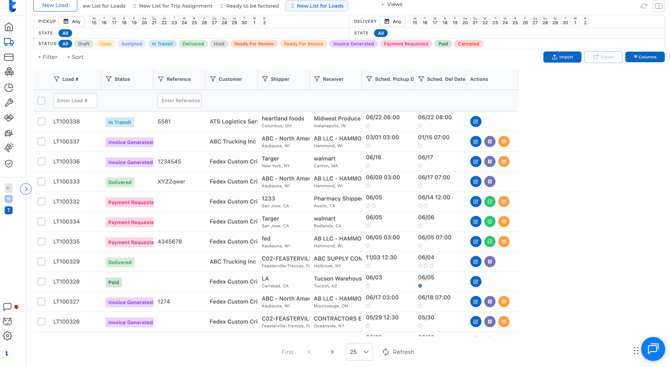Click Refresh in pagination bar

(399, 352)
